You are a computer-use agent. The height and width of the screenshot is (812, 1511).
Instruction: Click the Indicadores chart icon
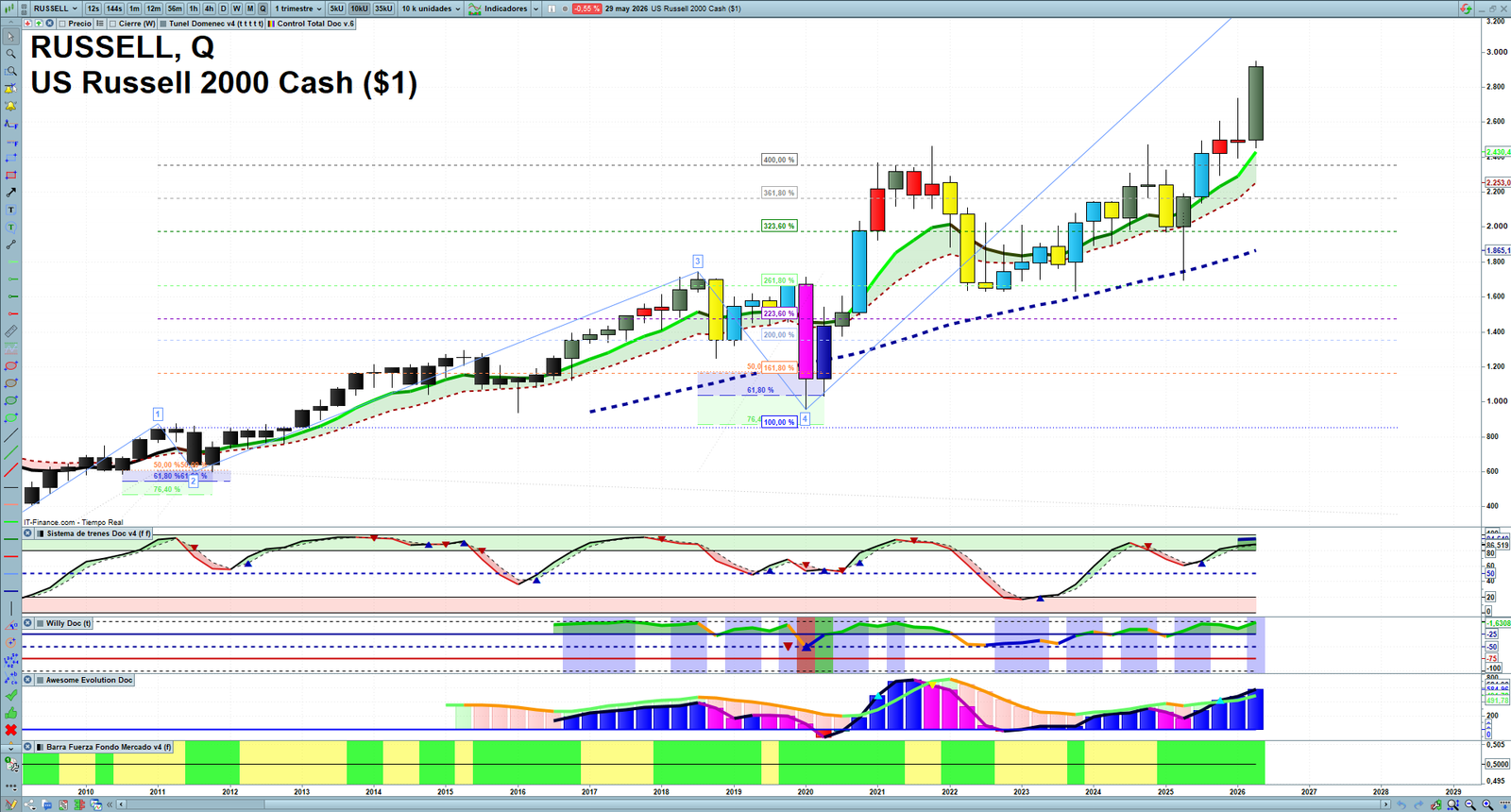coord(475,8)
